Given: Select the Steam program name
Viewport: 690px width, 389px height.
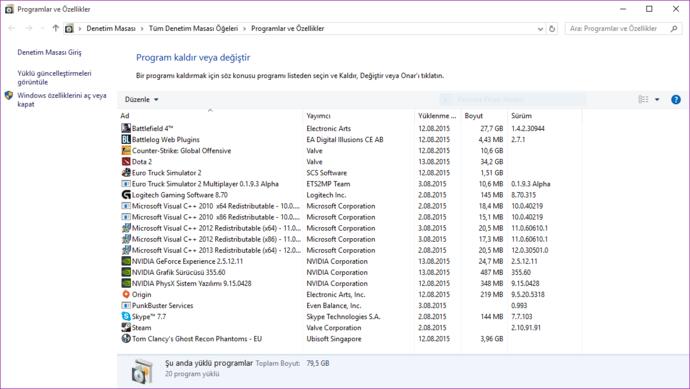Looking at the screenshot, I should (x=141, y=327).
